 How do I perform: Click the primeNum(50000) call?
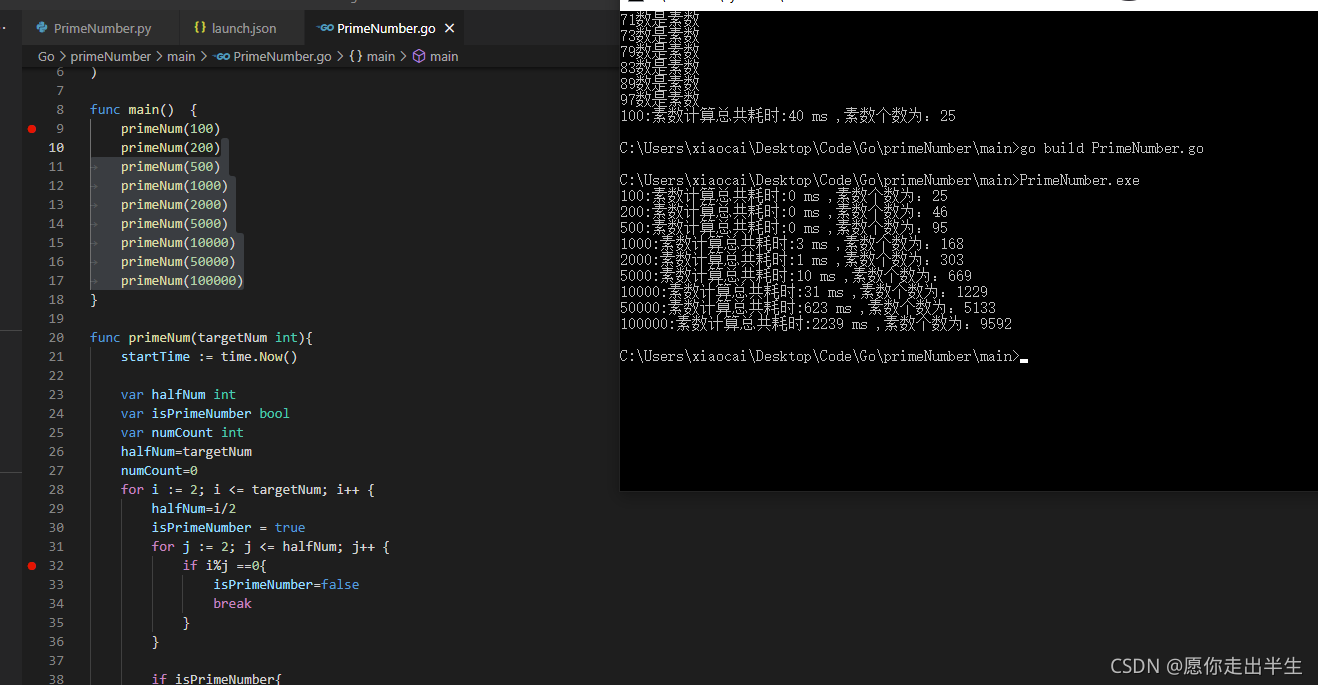[179, 261]
